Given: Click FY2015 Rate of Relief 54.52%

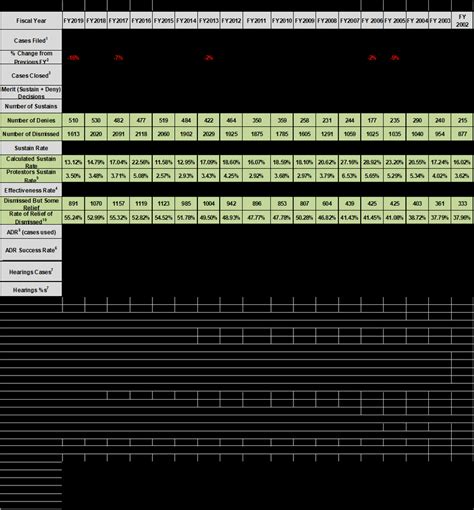Looking at the screenshot, I should tap(163, 217).
